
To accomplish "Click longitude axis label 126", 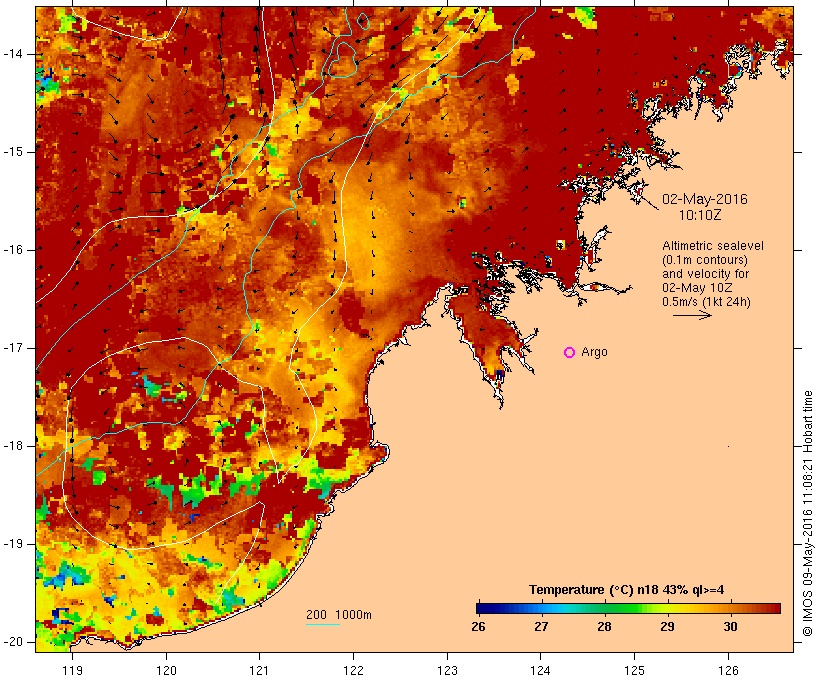I will (x=728, y=670).
